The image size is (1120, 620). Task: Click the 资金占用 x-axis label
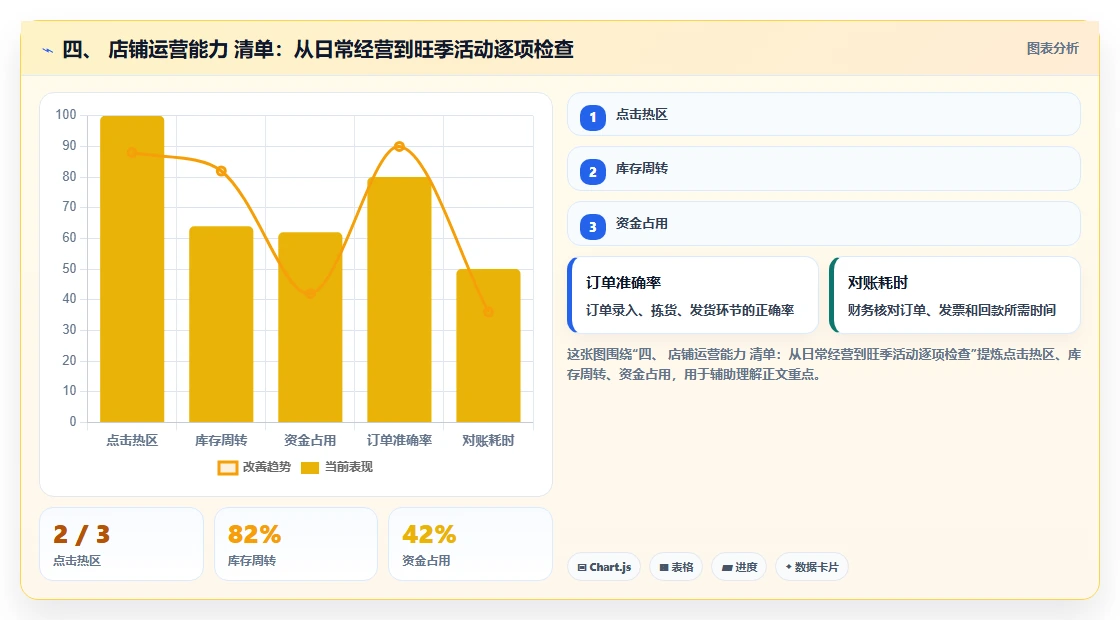(x=310, y=441)
